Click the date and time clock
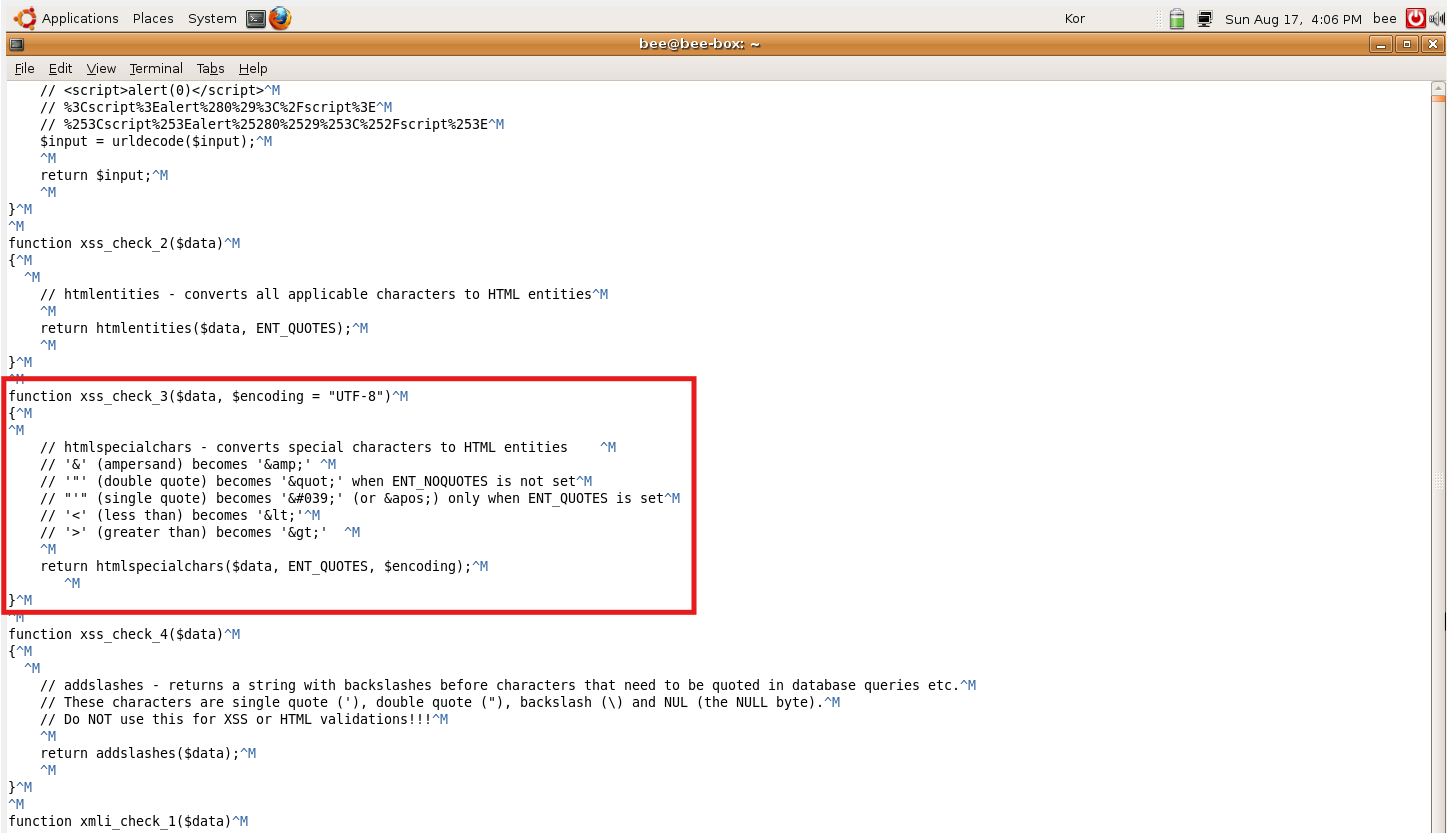 point(1293,19)
